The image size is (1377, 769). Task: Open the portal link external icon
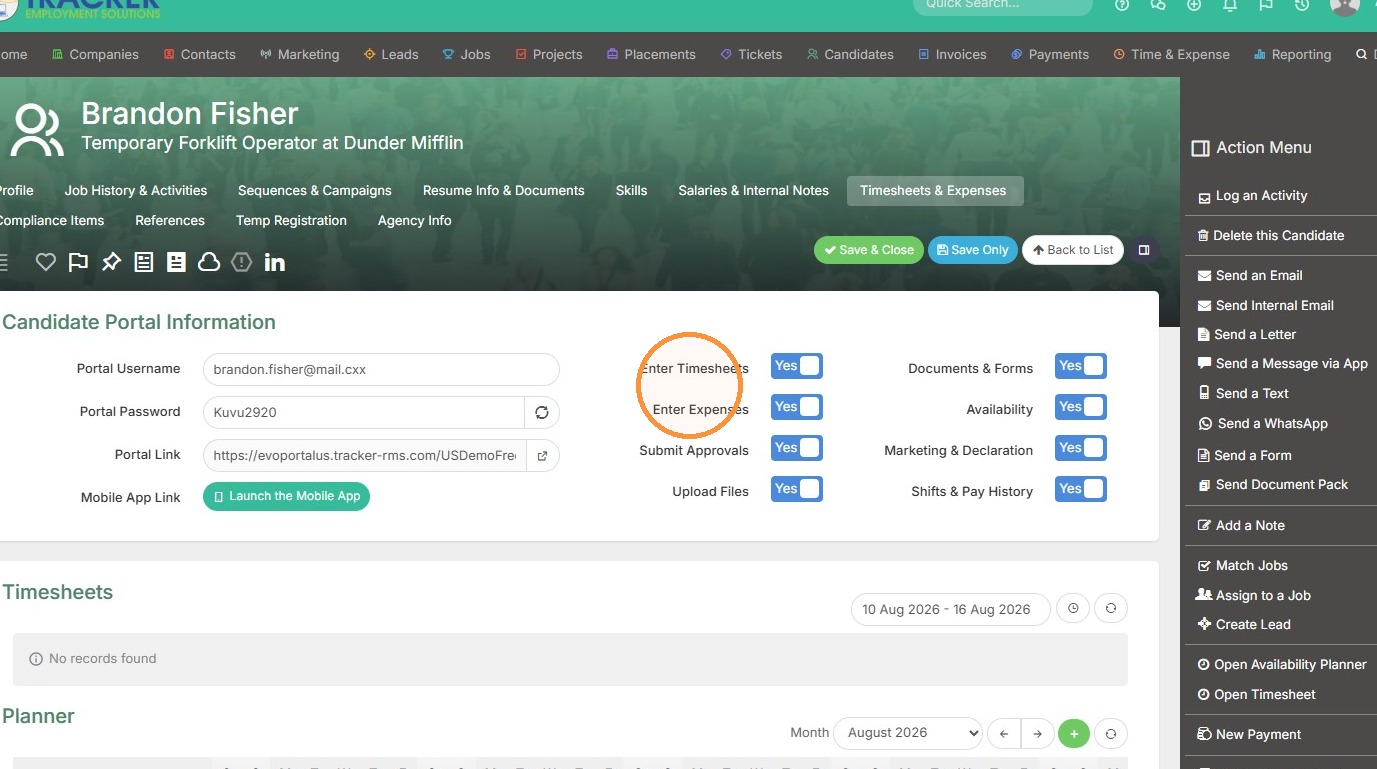point(542,455)
